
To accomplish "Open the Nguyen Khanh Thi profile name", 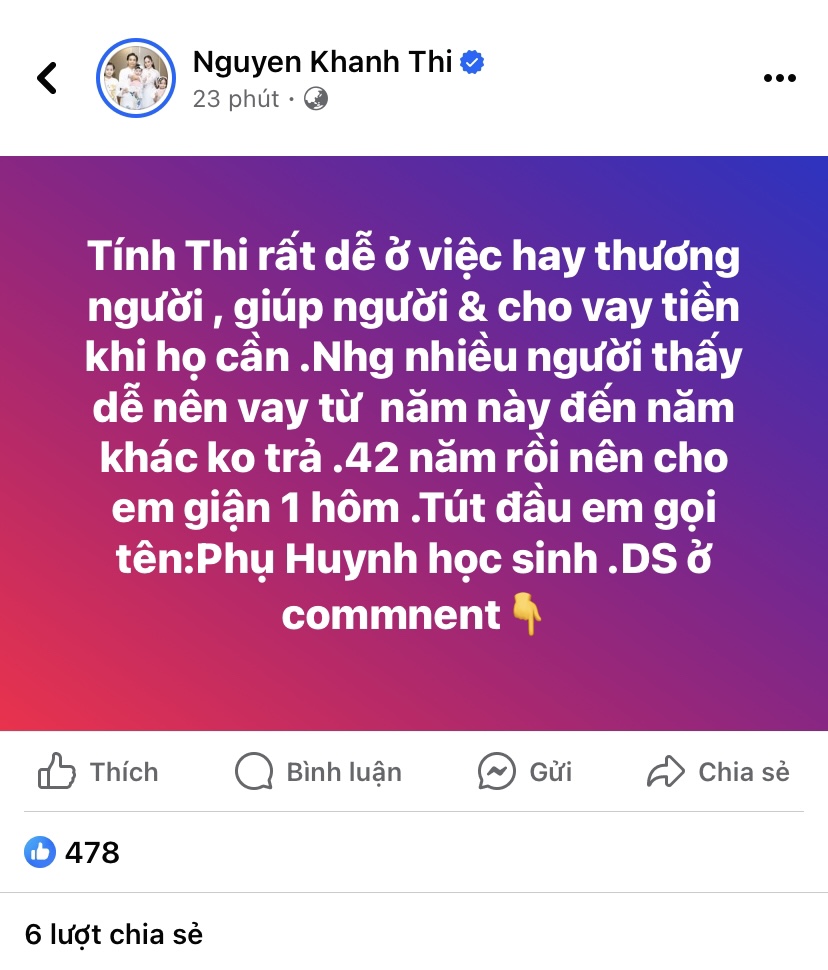I will pos(322,62).
